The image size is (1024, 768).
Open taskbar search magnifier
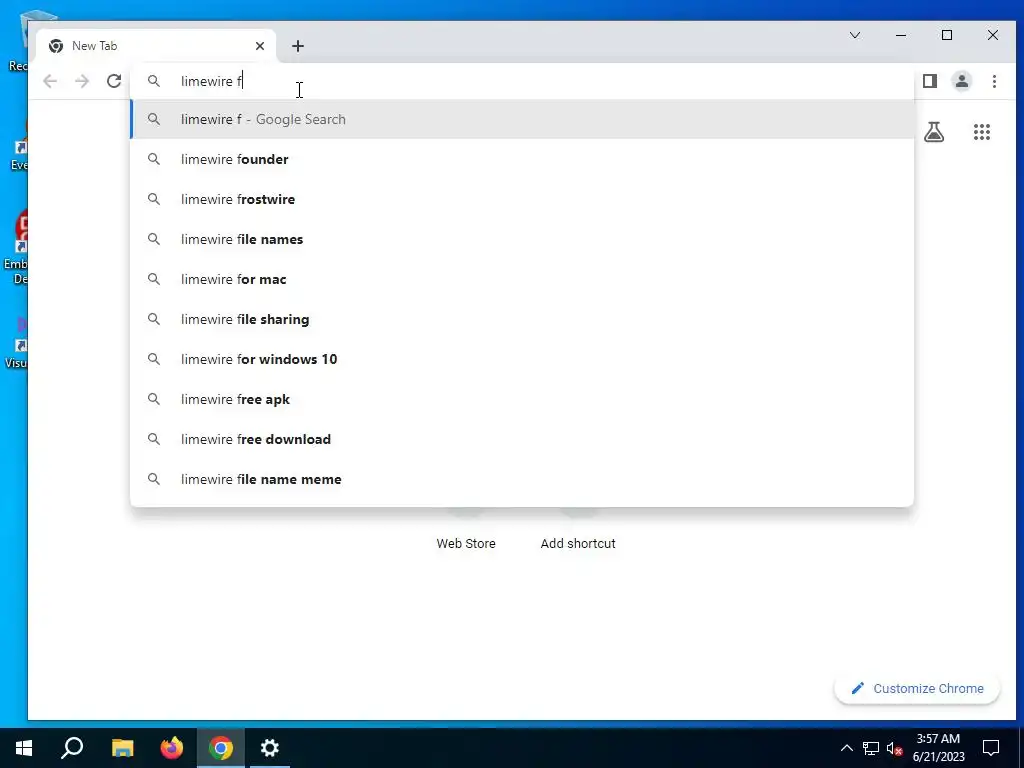coord(72,748)
